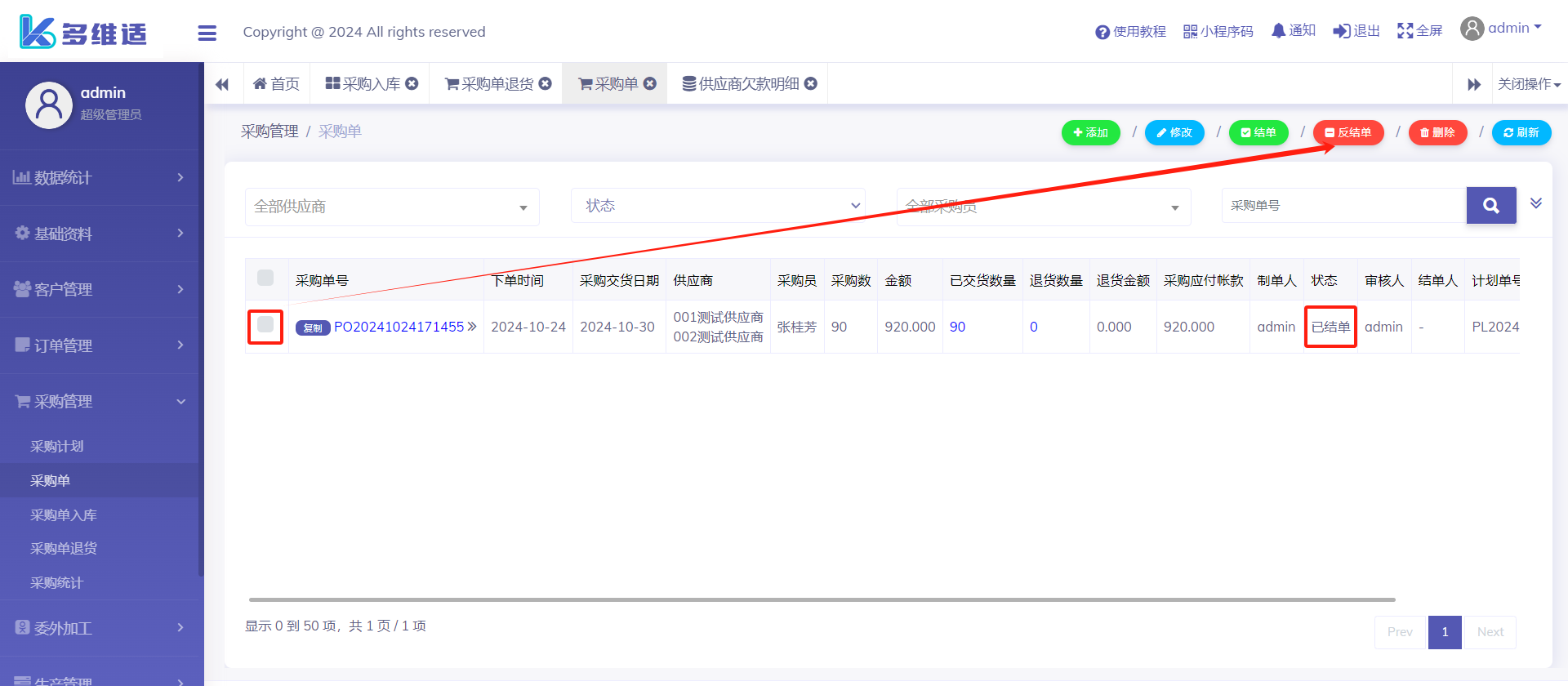Open purchase order link PO20241024171455
The width and height of the screenshot is (1568, 686).
(399, 327)
